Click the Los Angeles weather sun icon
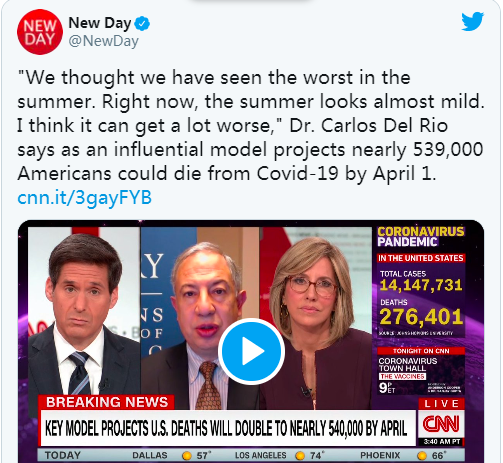503x463 pixels. [300, 455]
